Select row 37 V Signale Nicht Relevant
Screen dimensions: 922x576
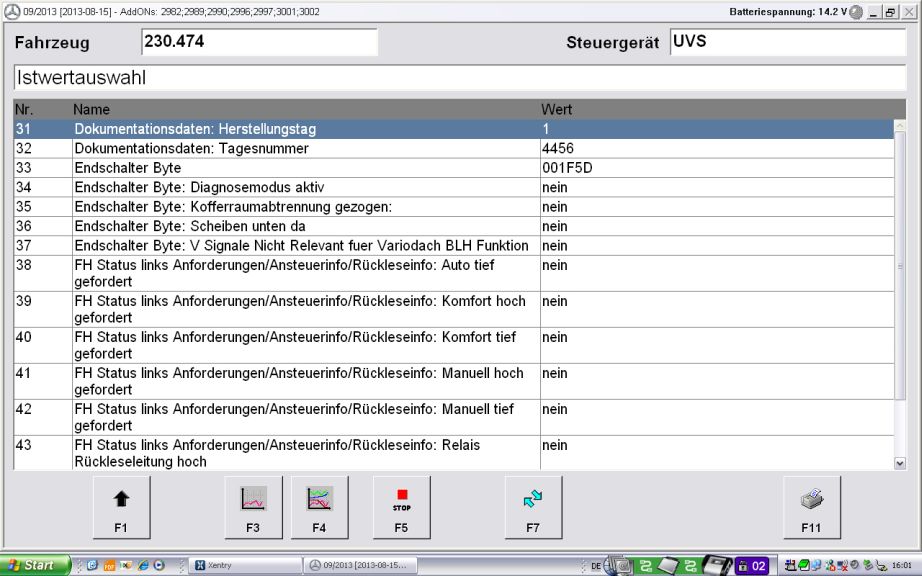coord(454,246)
